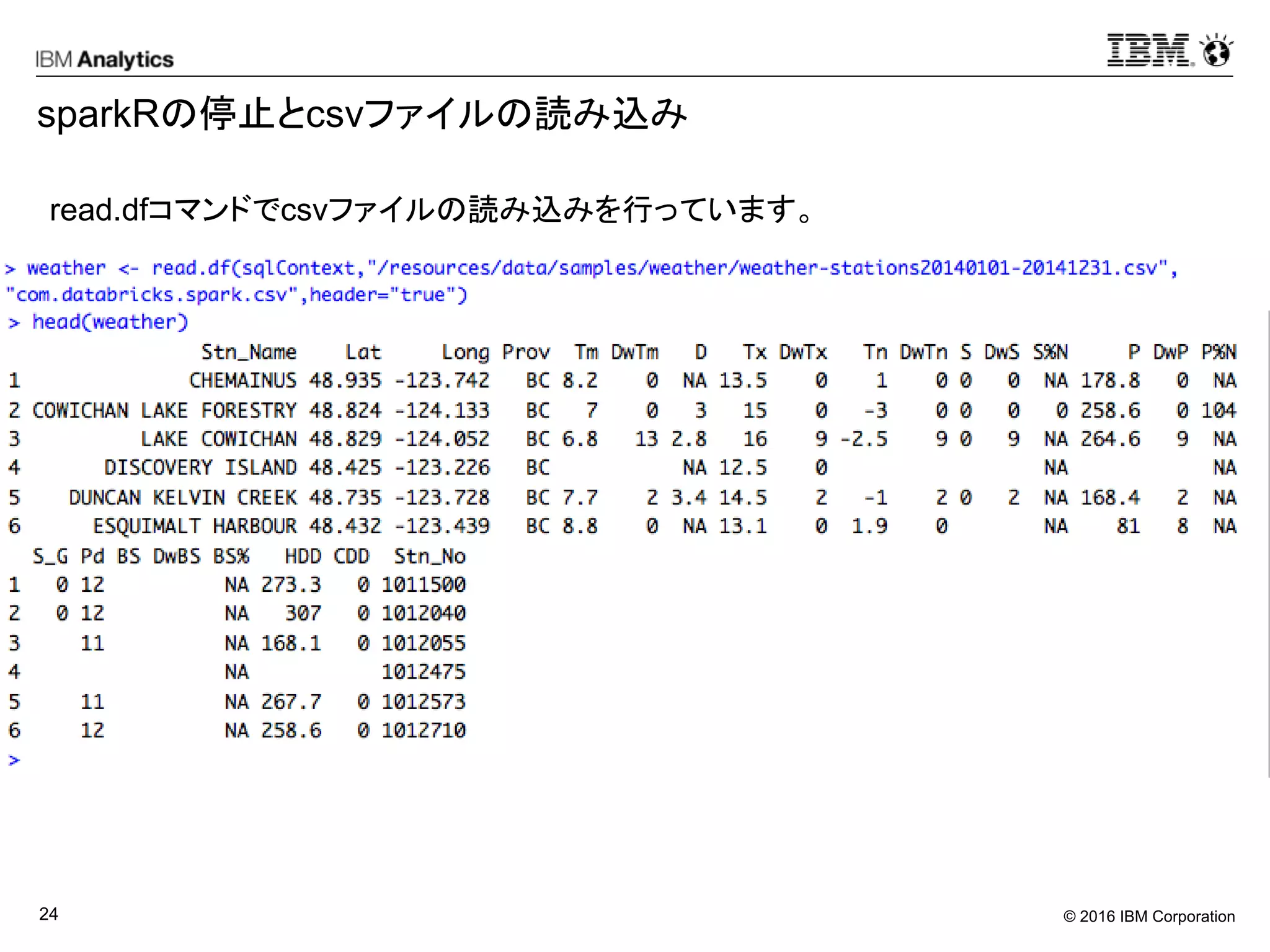Click the 'Stn_No' column header
This screenshot has height=952, width=1270.
(429, 557)
